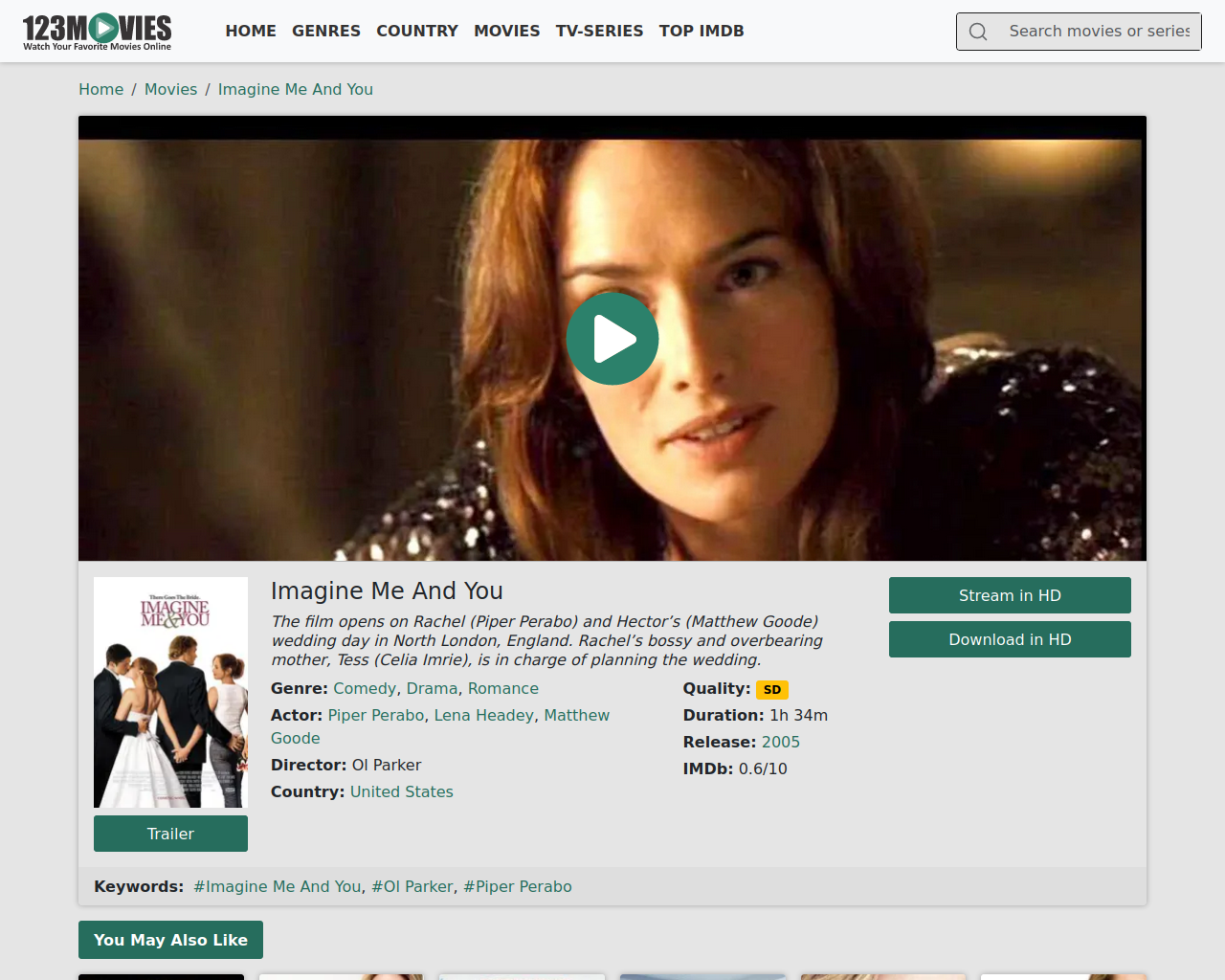Screen dimensions: 1225x980
Task: Click Movies breadcrumb link
Action: pyautogui.click(x=170, y=89)
